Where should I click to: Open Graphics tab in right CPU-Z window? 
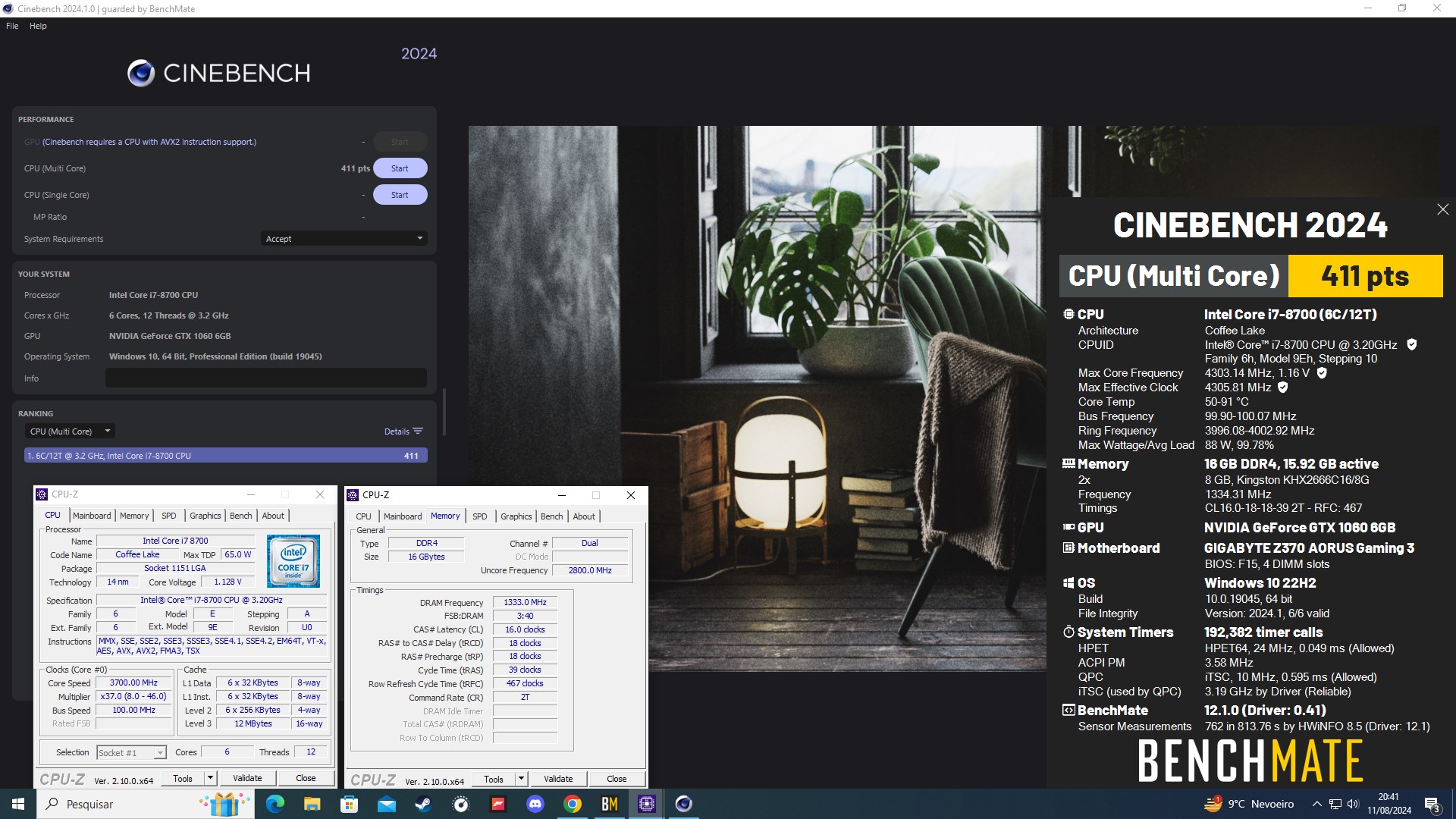coord(516,516)
